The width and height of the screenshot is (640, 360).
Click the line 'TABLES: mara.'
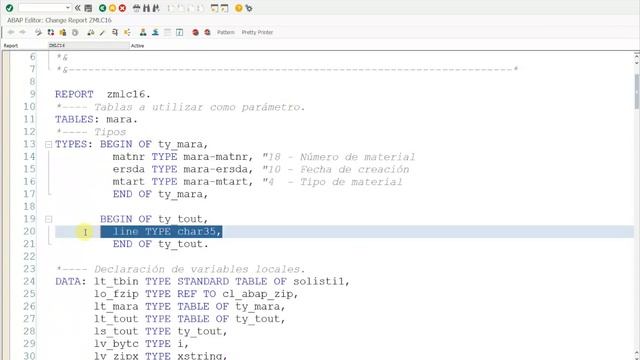tap(96, 119)
